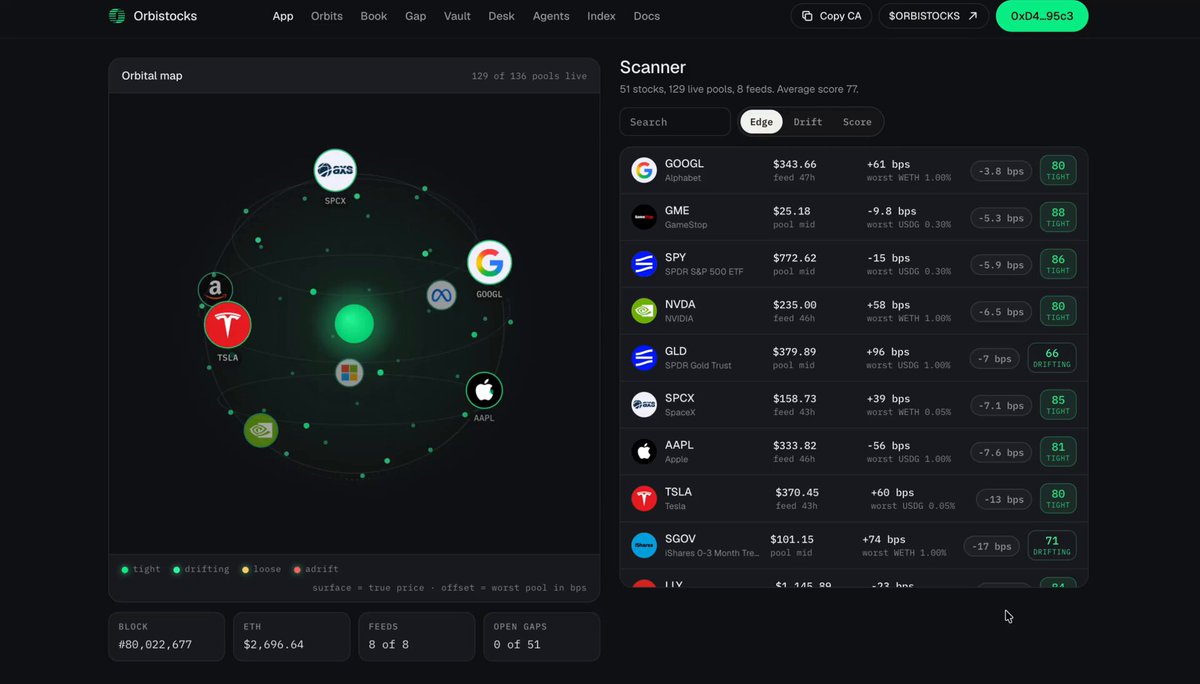The height and width of the screenshot is (684, 1200).
Task: Click the 0xD4…95c3 wallet button
Action: click(x=1042, y=16)
